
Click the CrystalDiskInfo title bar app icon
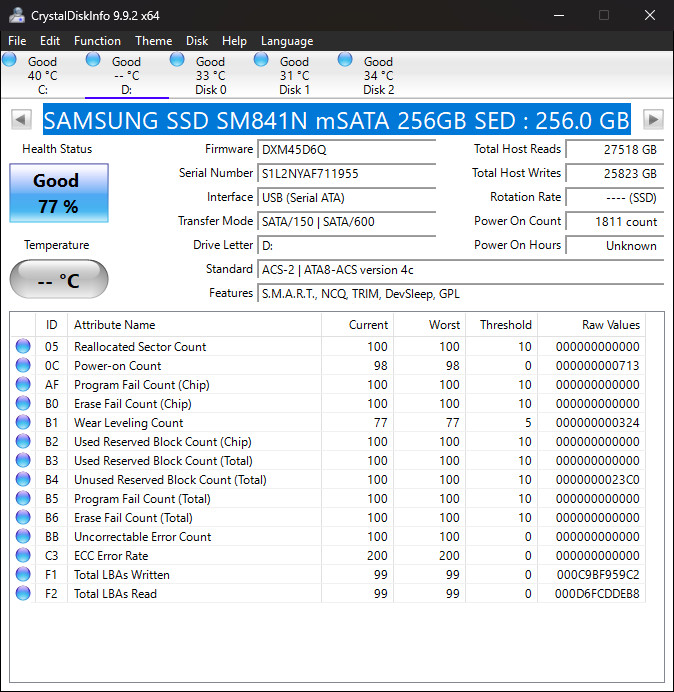[x=17, y=15]
